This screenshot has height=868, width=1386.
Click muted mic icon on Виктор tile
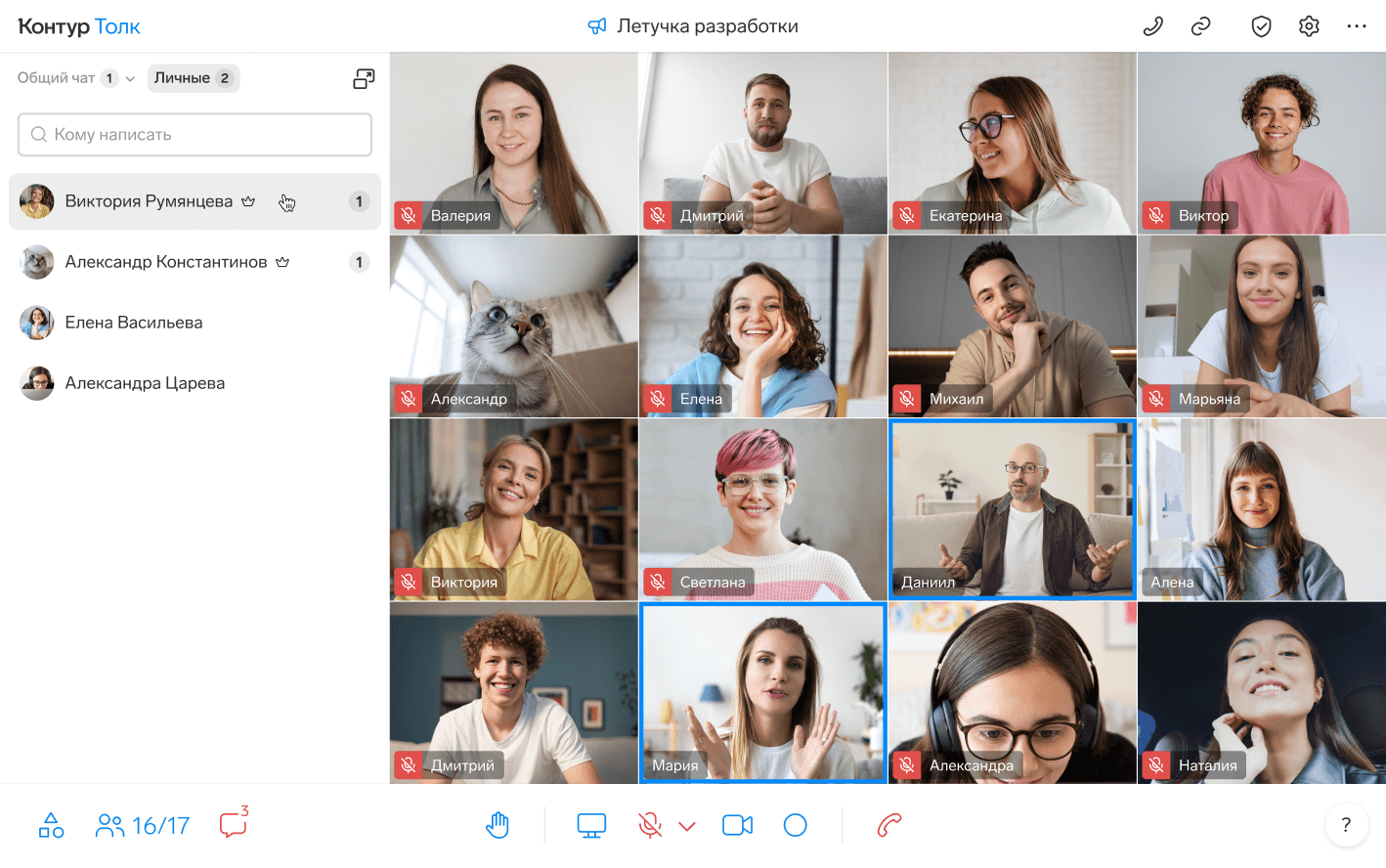[x=1156, y=216]
